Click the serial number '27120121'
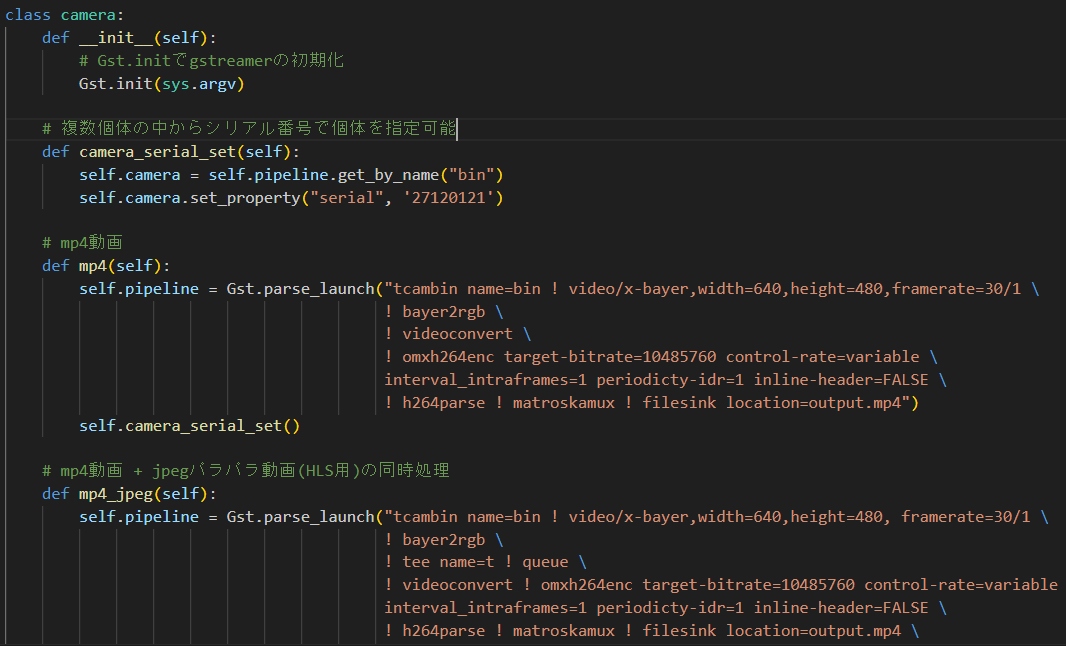 [448, 198]
